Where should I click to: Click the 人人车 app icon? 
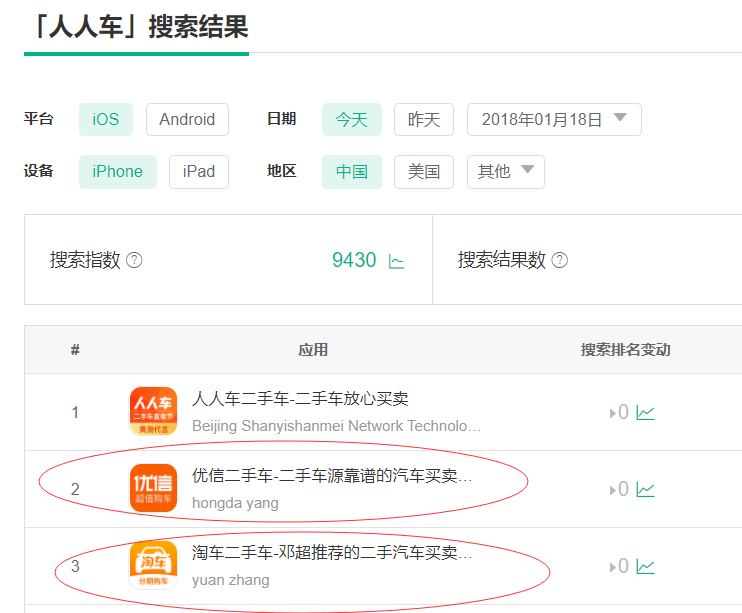153,411
